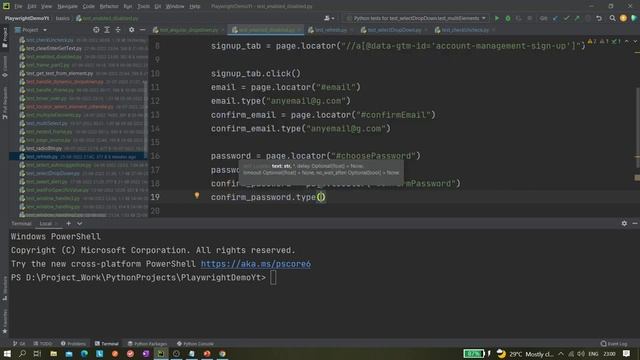Viewport: 640px width, 360px height.
Task: Open the Python Console tool window
Action: [196, 344]
